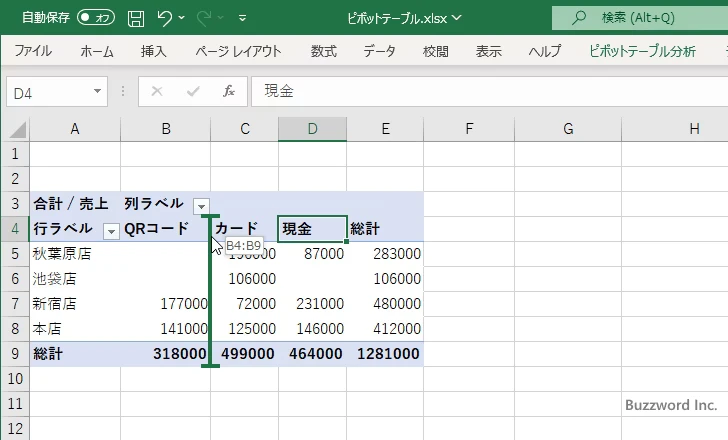
Task: Click the 現金 cell D4
Action: point(312,229)
